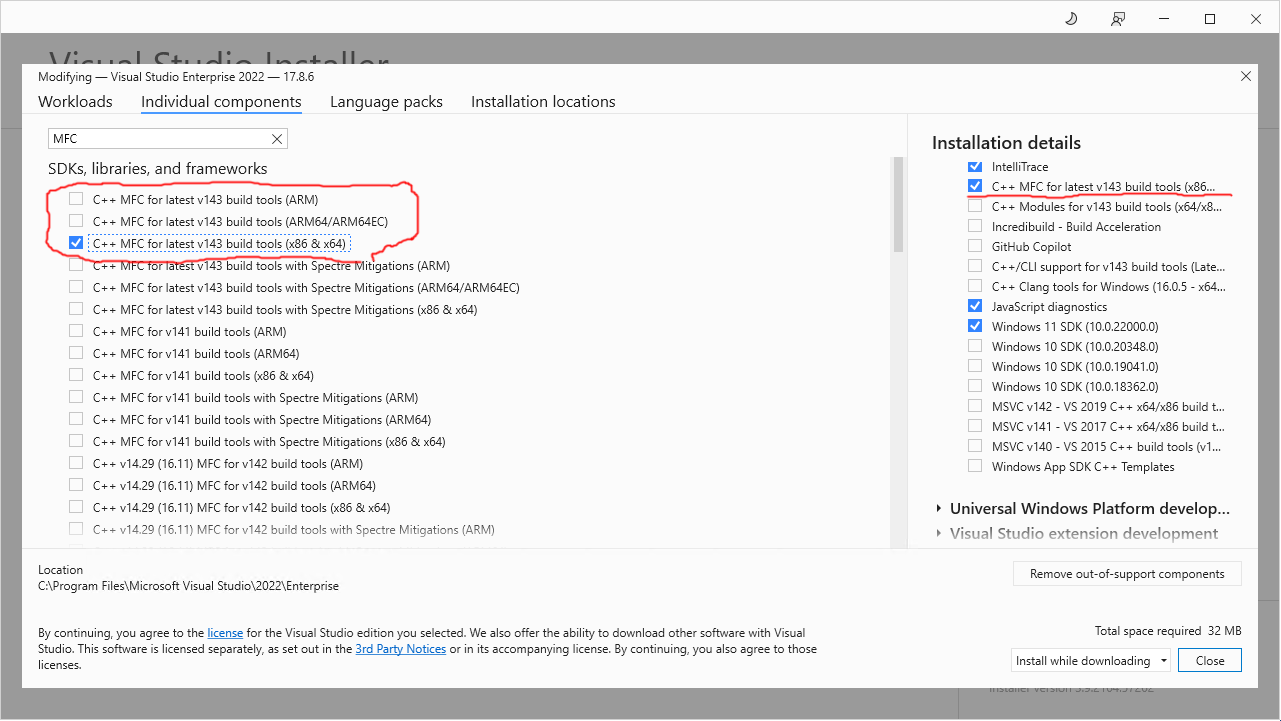This screenshot has width=1281, height=721.
Task: Check MFC v141 Spectre Mitigations (ARM64)
Action: click(76, 420)
